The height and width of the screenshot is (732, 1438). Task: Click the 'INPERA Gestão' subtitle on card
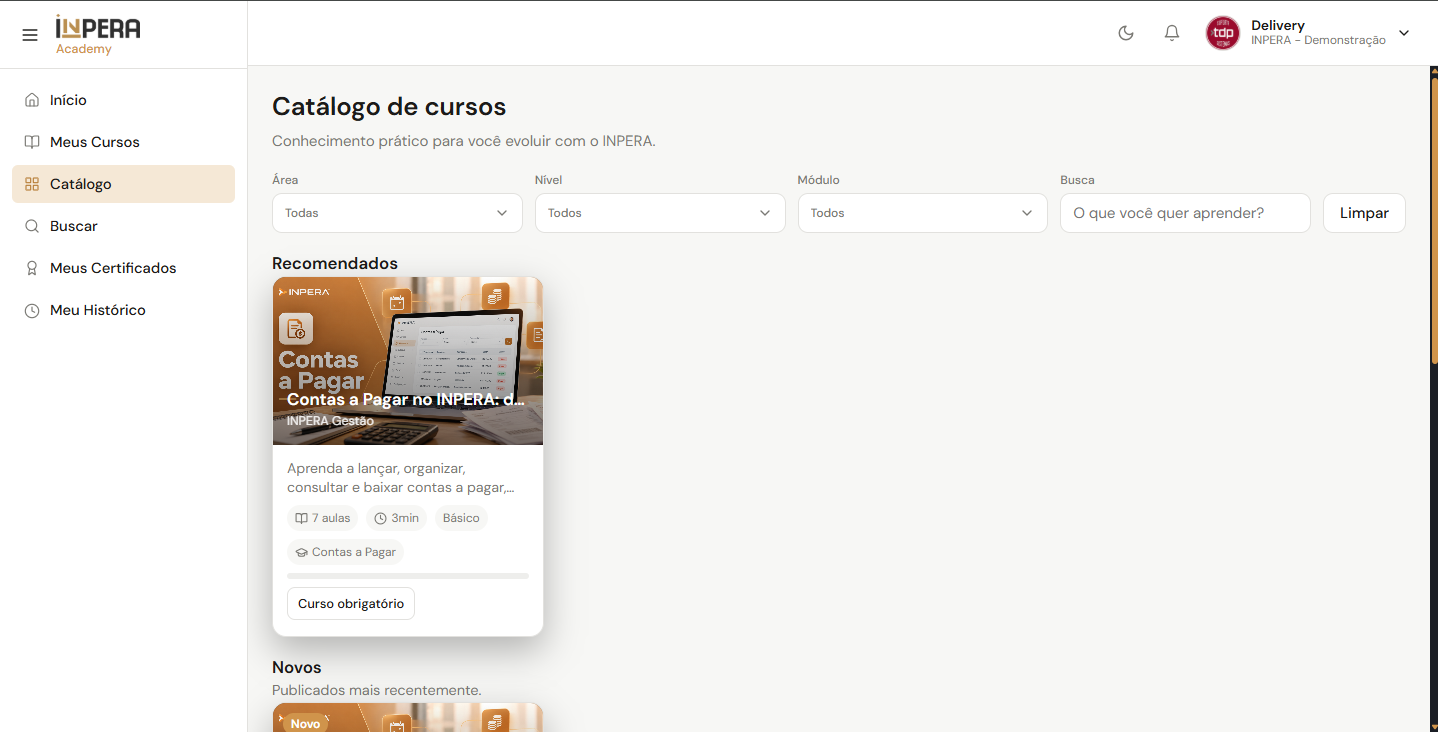click(x=330, y=421)
